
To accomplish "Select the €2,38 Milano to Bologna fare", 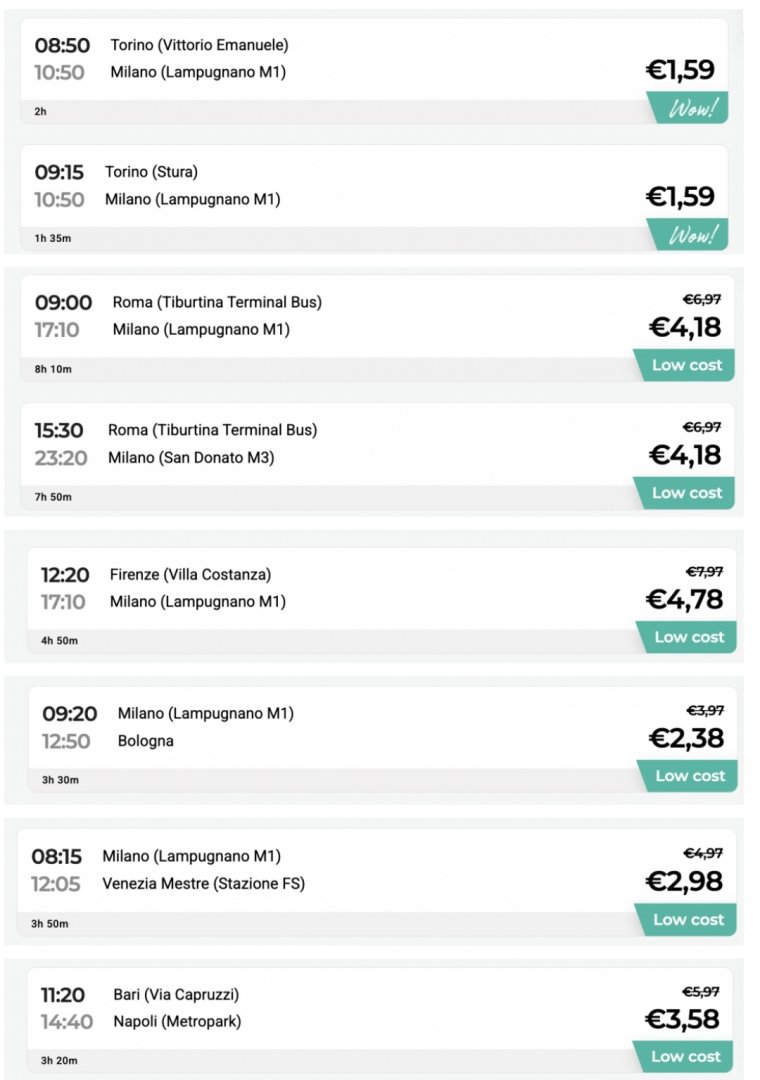I will pyautogui.click(x=686, y=738).
